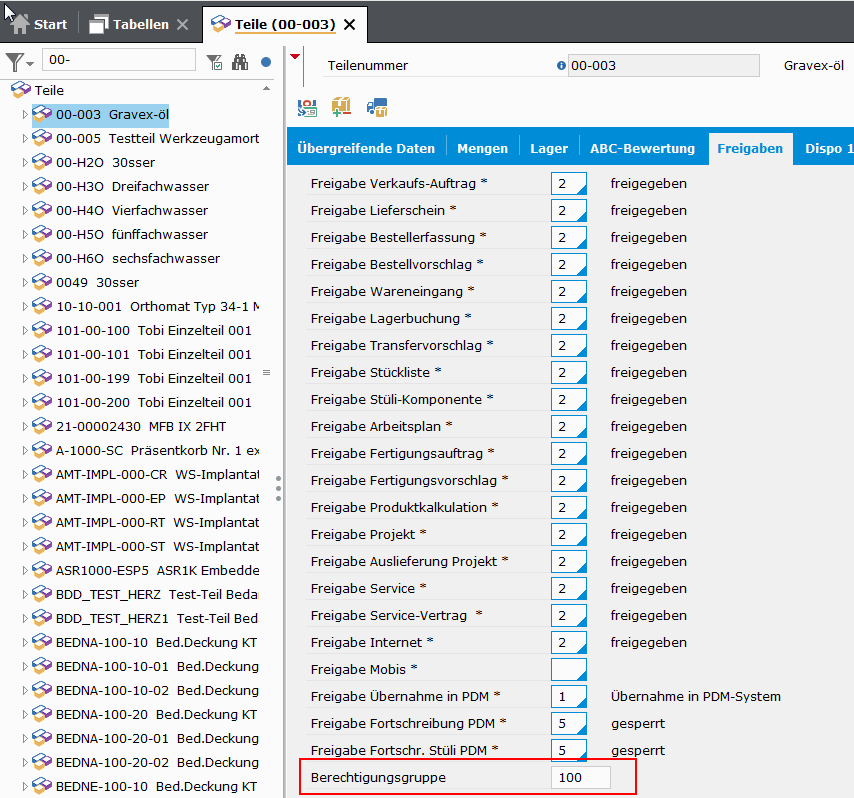Viewport: 854px width, 798px height.
Task: Click 'gesperrt' beside Freigabe Fortschr. Stüli PDM
Action: [x=638, y=751]
